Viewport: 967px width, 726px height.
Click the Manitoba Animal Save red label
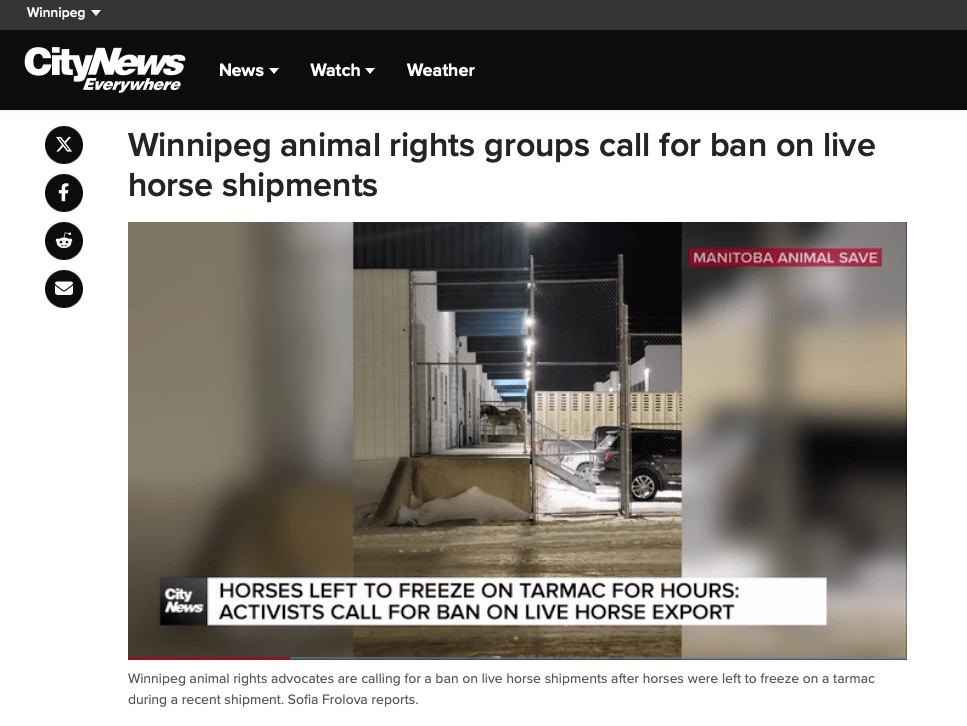click(x=784, y=257)
